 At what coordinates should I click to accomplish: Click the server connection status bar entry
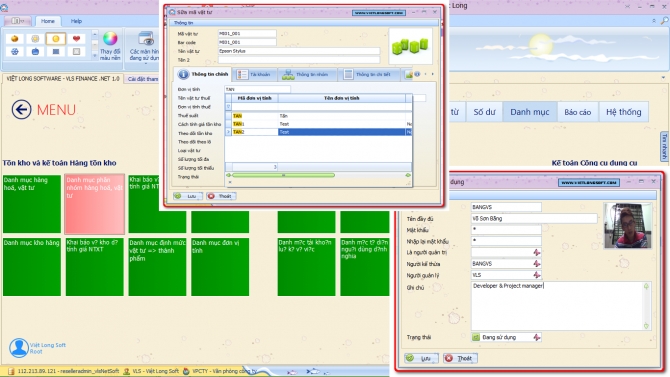(x=63, y=371)
